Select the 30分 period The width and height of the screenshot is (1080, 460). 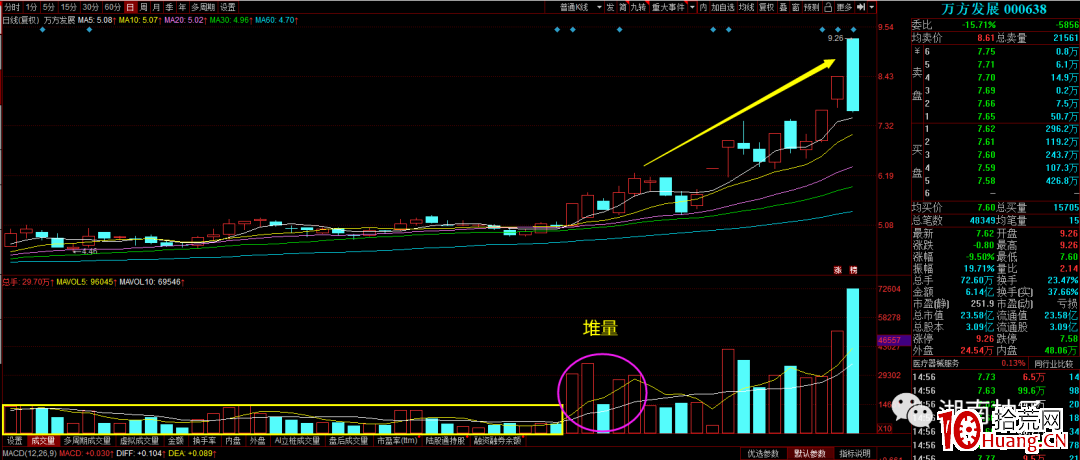(90, 8)
